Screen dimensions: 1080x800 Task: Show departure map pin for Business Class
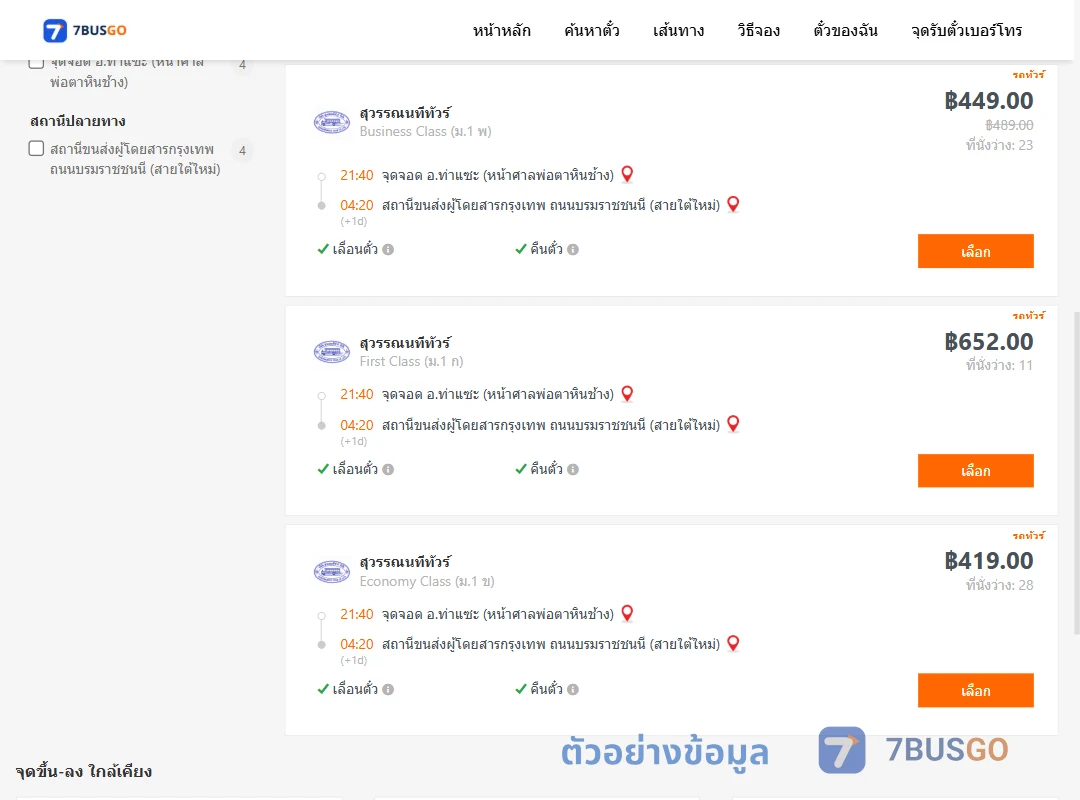point(627,174)
